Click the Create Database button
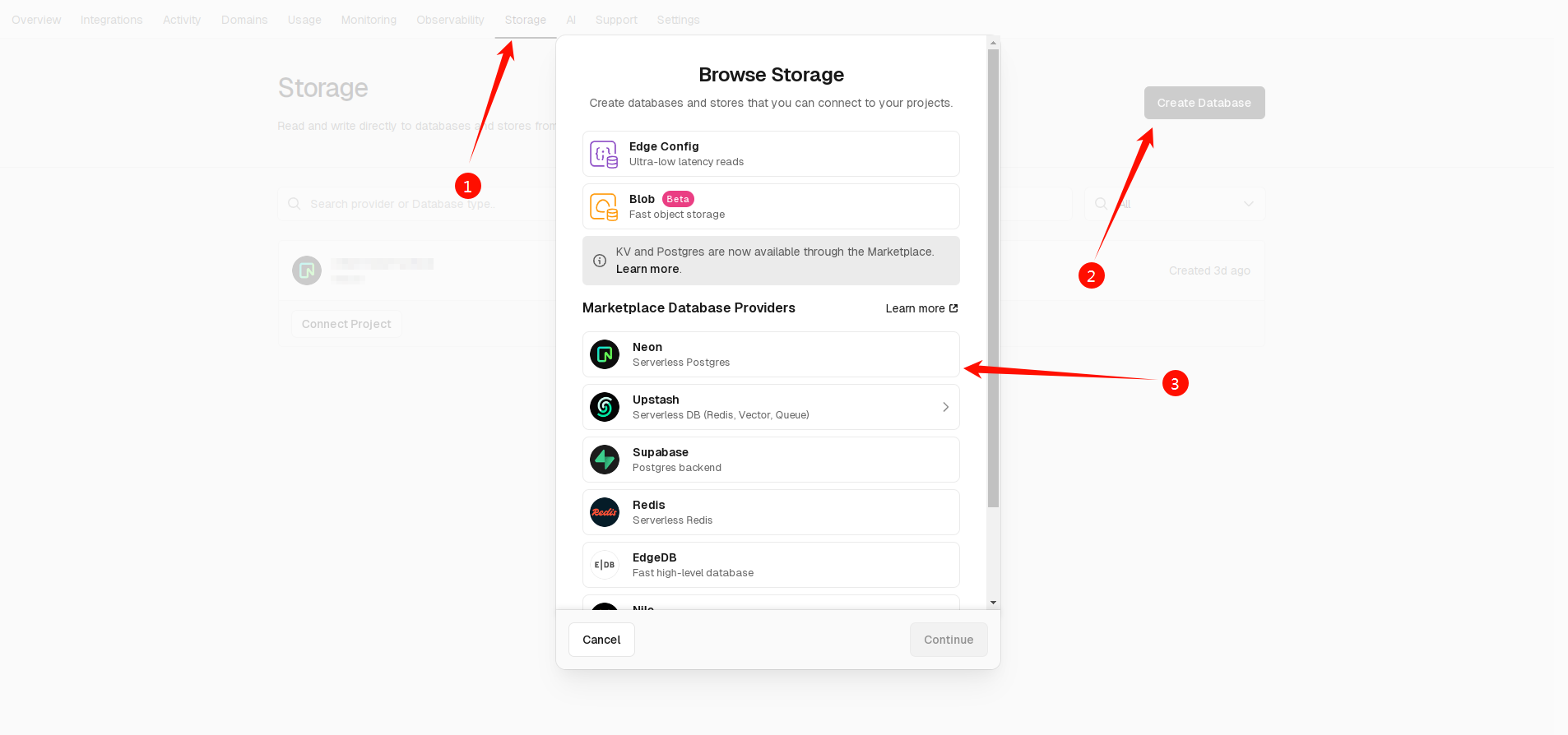The width and height of the screenshot is (1568, 735). point(1204,103)
